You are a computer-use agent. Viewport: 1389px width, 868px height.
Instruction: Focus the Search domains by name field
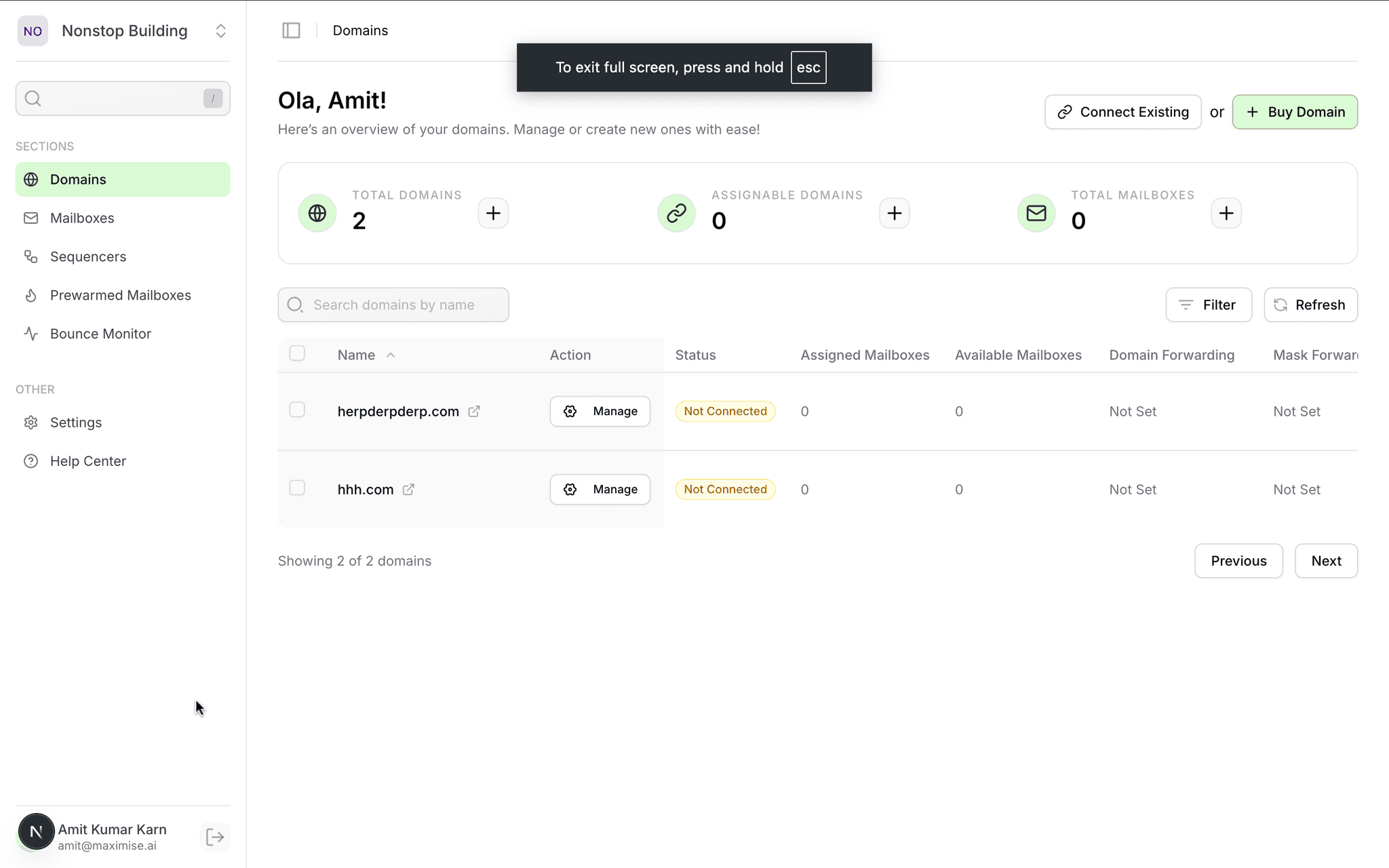pyautogui.click(x=393, y=304)
